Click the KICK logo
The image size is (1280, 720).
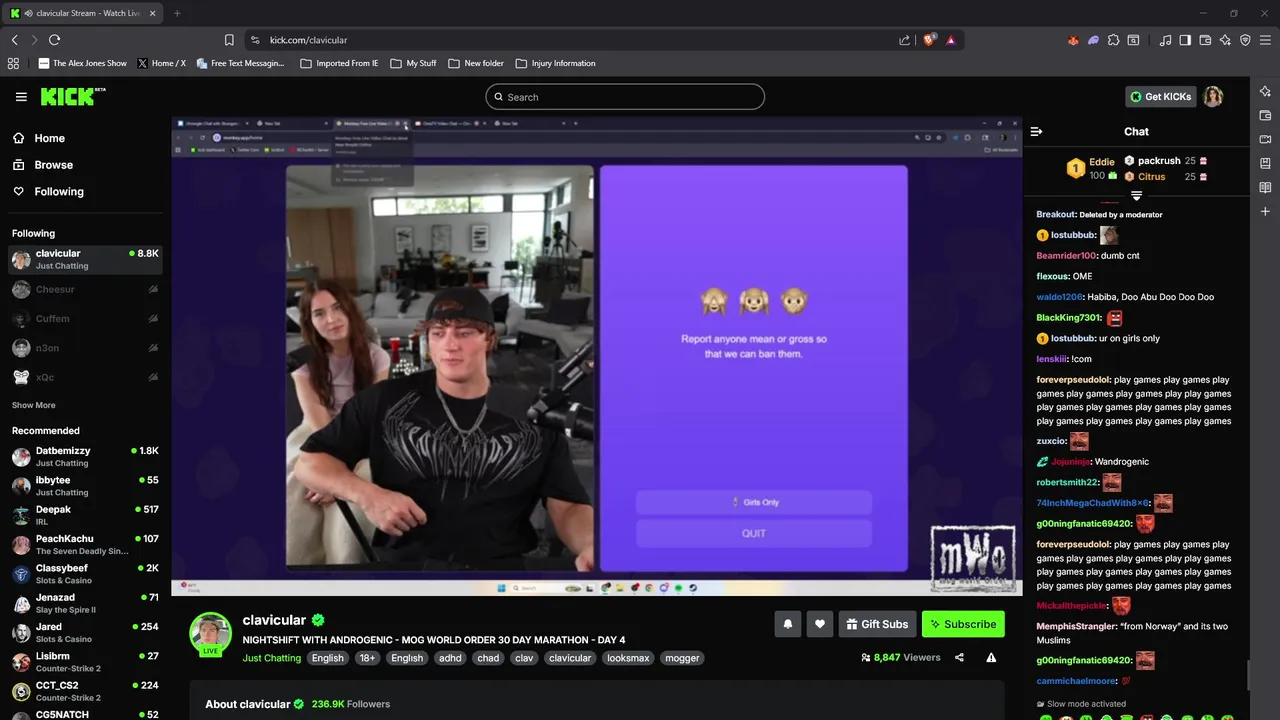72,96
